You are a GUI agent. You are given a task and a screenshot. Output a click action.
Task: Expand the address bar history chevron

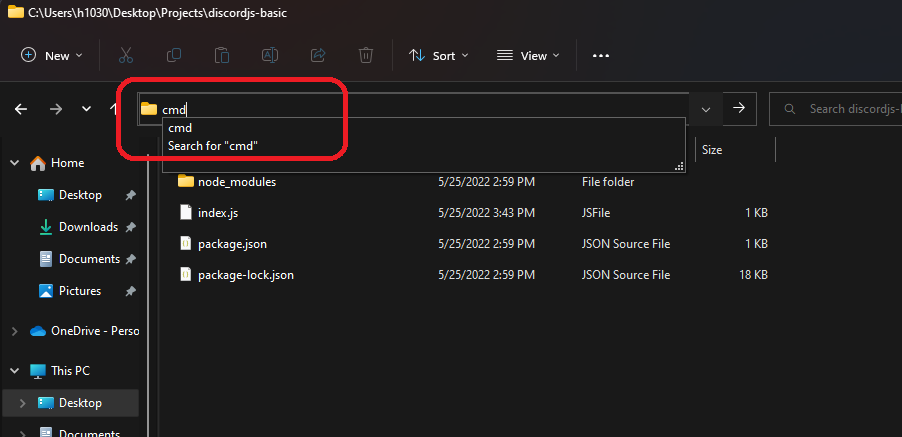706,108
